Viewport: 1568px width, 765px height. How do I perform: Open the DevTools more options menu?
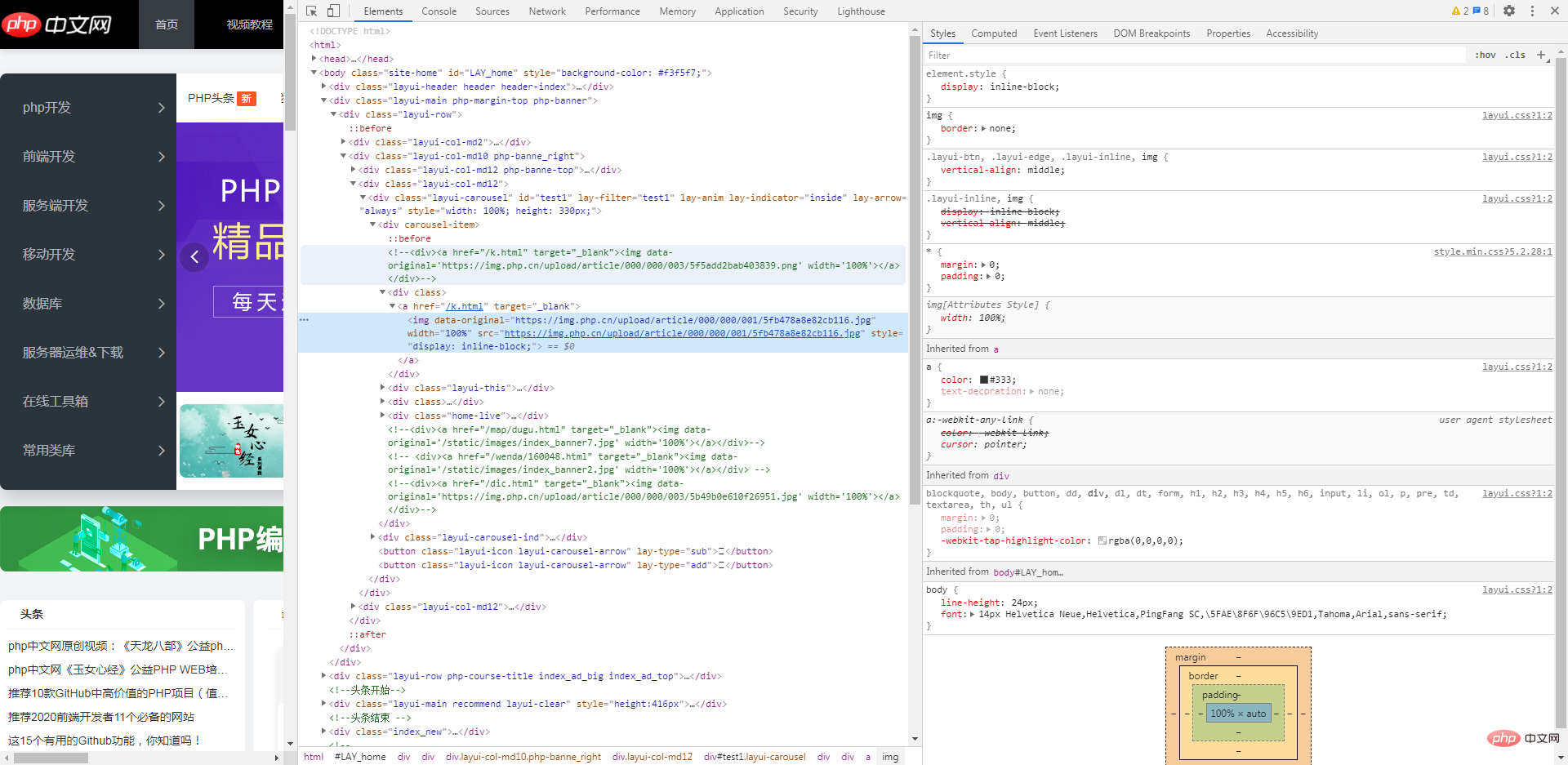click(1532, 11)
